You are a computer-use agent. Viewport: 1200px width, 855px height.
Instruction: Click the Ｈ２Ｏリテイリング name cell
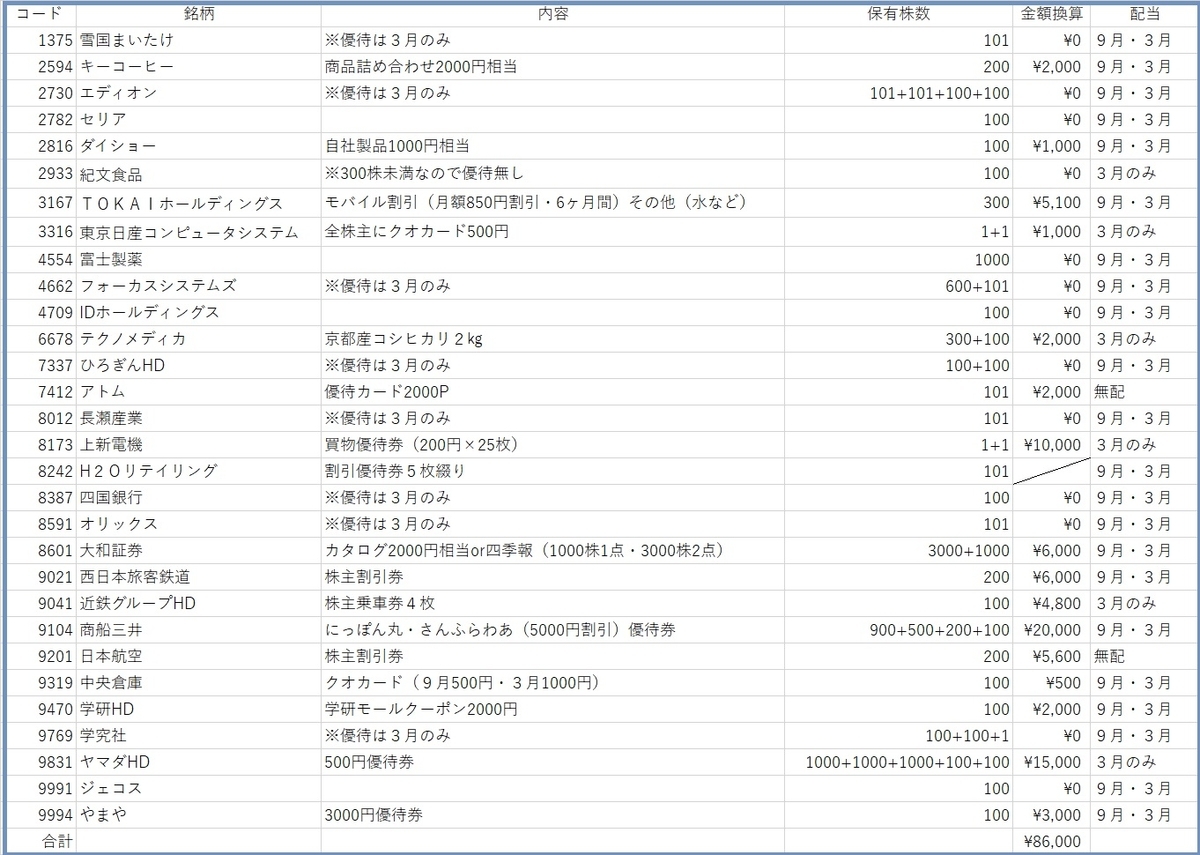[x=199, y=471]
